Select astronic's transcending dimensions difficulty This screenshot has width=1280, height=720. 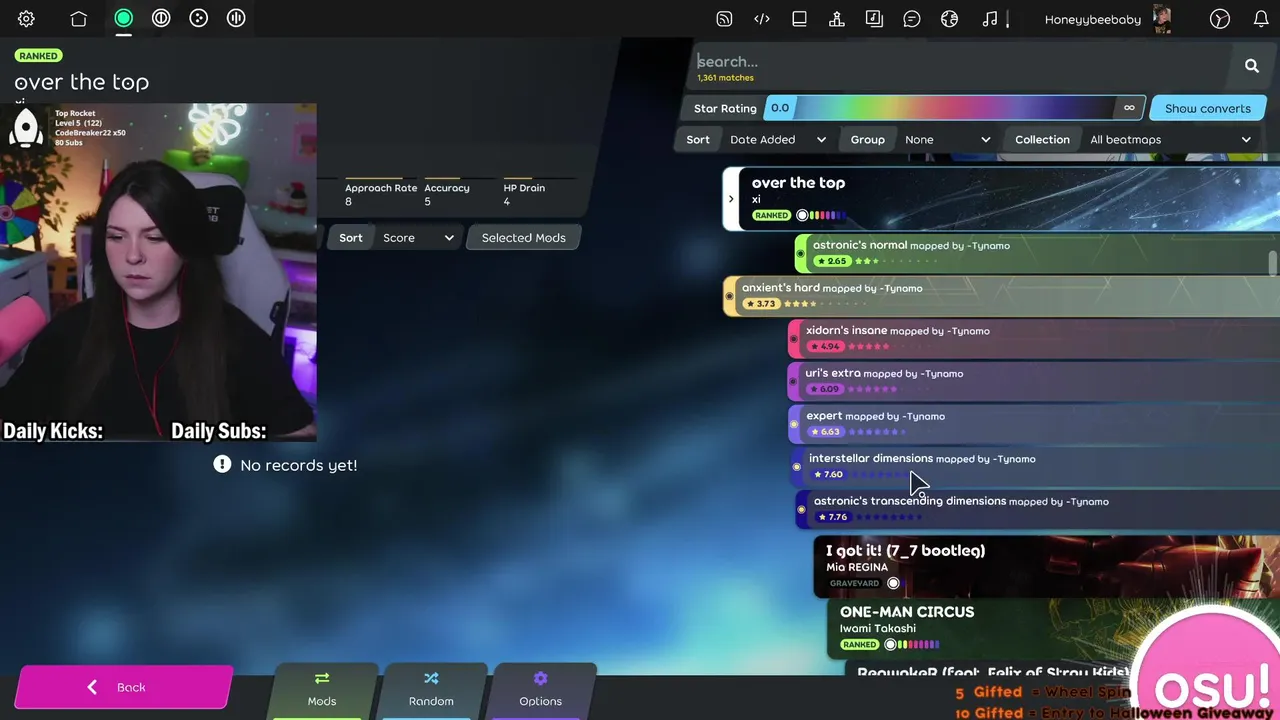click(x=1037, y=510)
